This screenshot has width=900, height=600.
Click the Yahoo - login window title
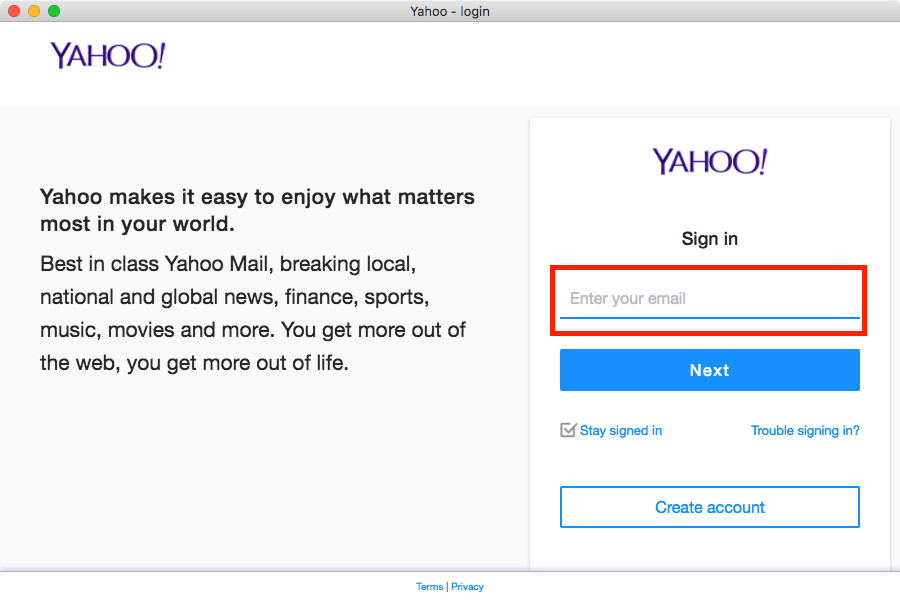(x=450, y=11)
